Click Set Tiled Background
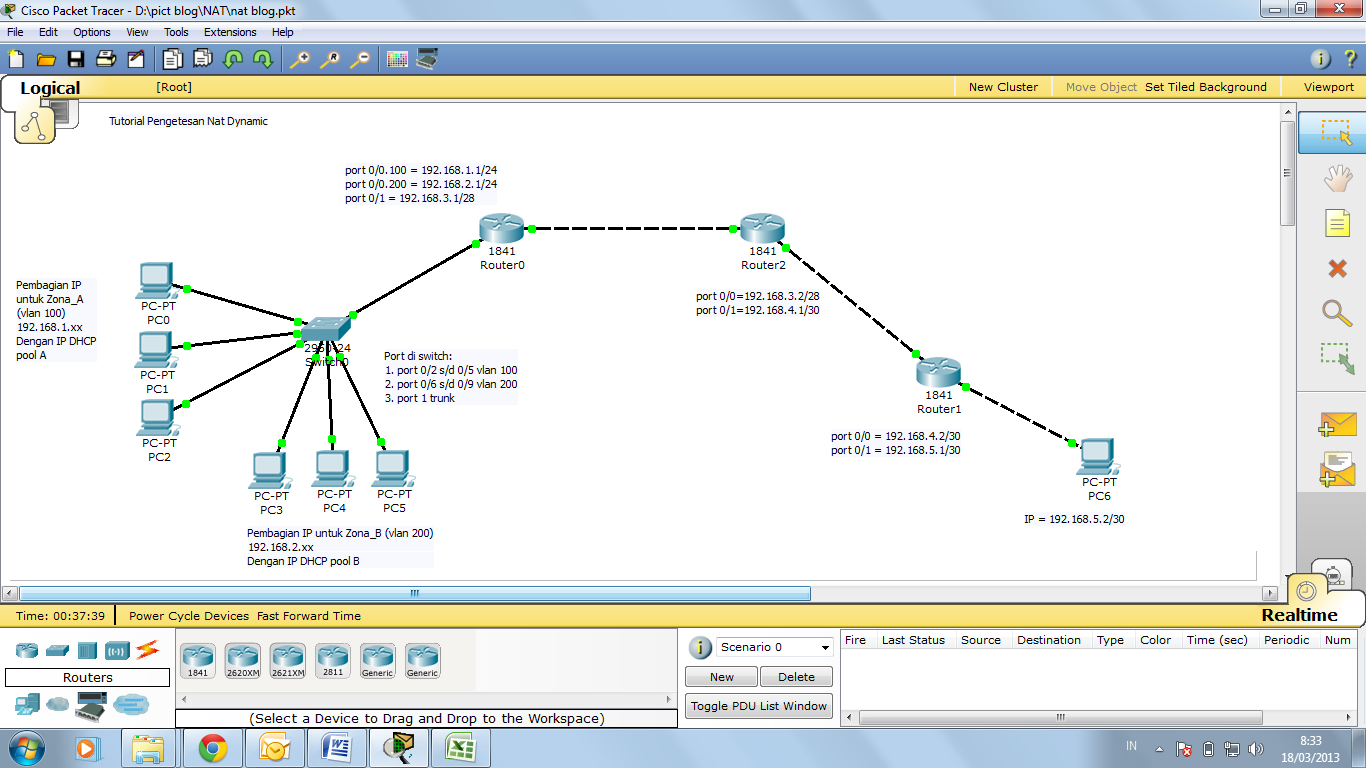Image resolution: width=1366 pixels, height=768 pixels. click(x=1206, y=86)
